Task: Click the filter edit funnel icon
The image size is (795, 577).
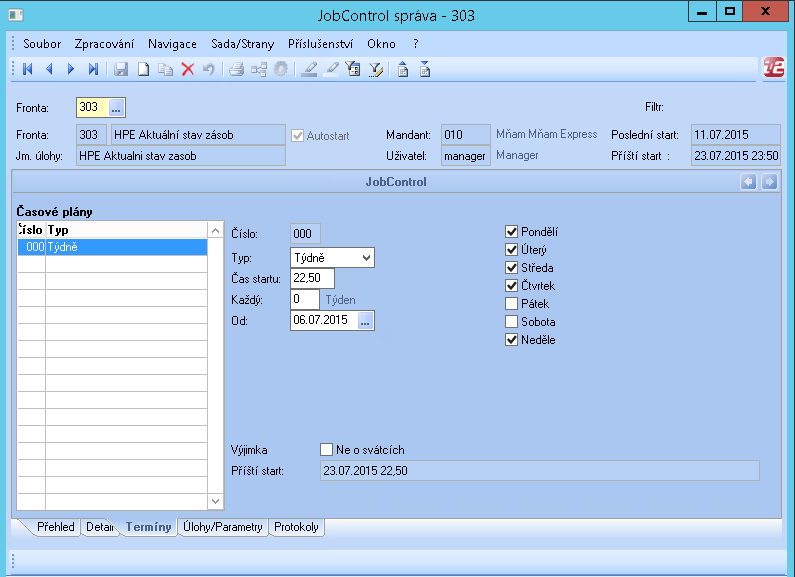Action: tap(376, 69)
